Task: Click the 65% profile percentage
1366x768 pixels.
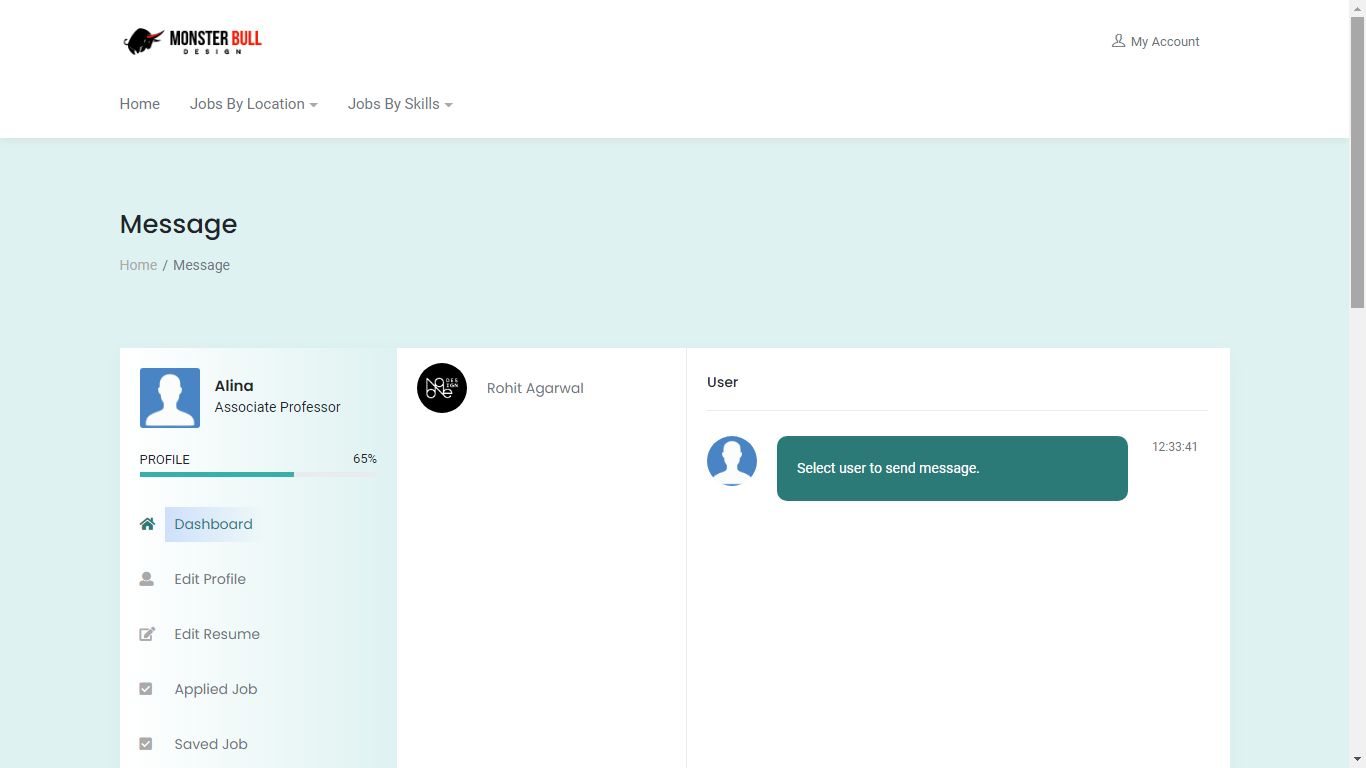Action: (x=365, y=459)
